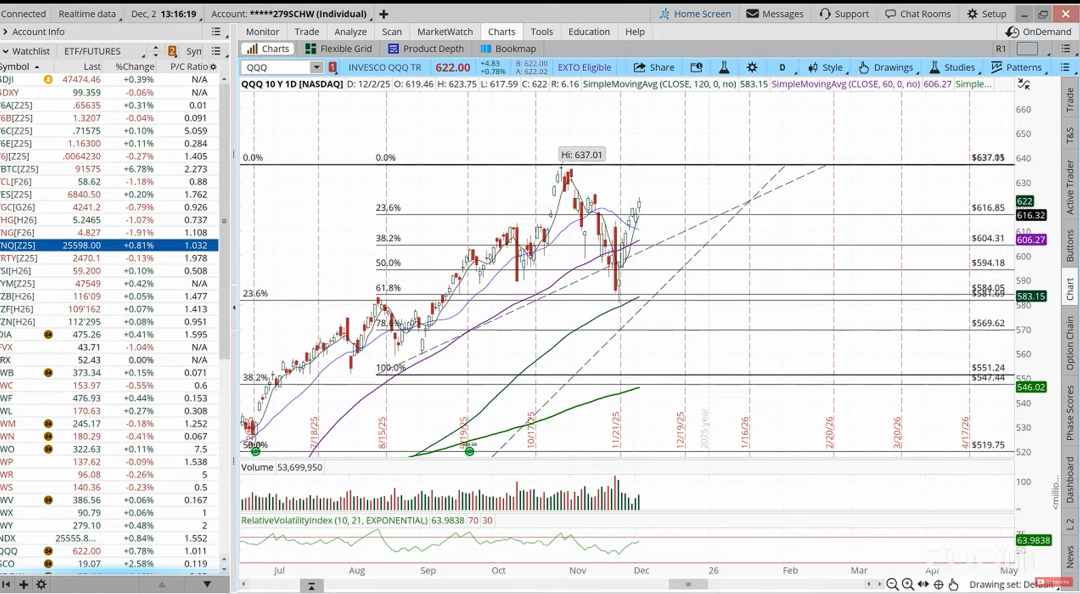This screenshot has width=1080, height=594.
Task: Open the Charts sub-tab
Action: (x=267, y=49)
